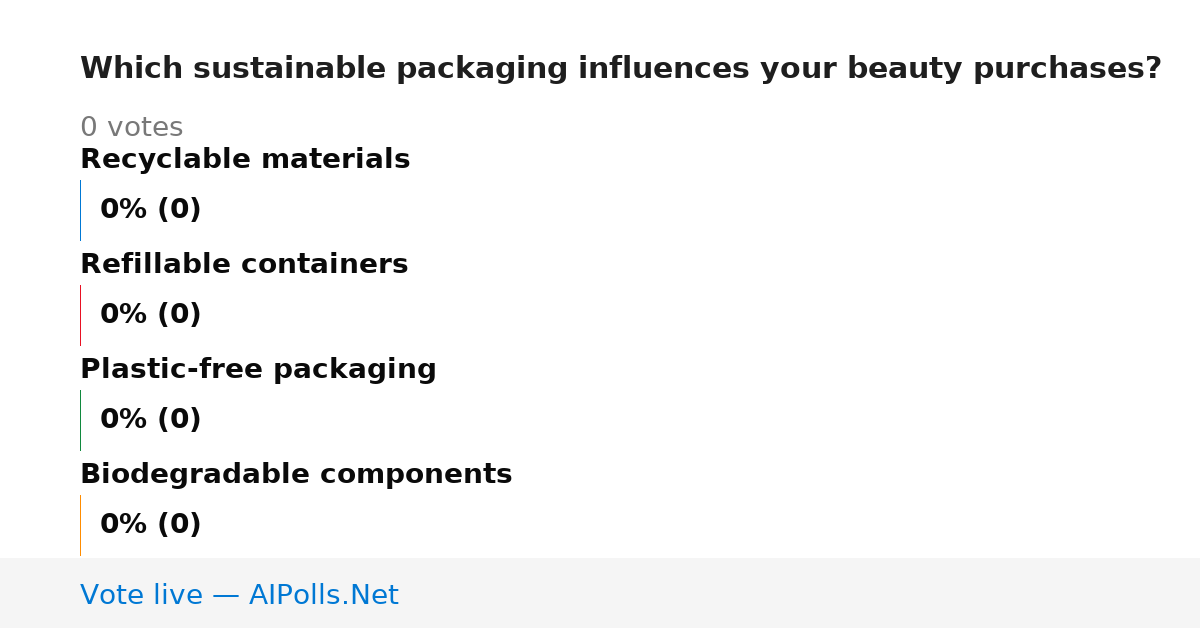Click the 0 votes counter
The height and width of the screenshot is (628, 1200).
pyautogui.click(x=131, y=128)
